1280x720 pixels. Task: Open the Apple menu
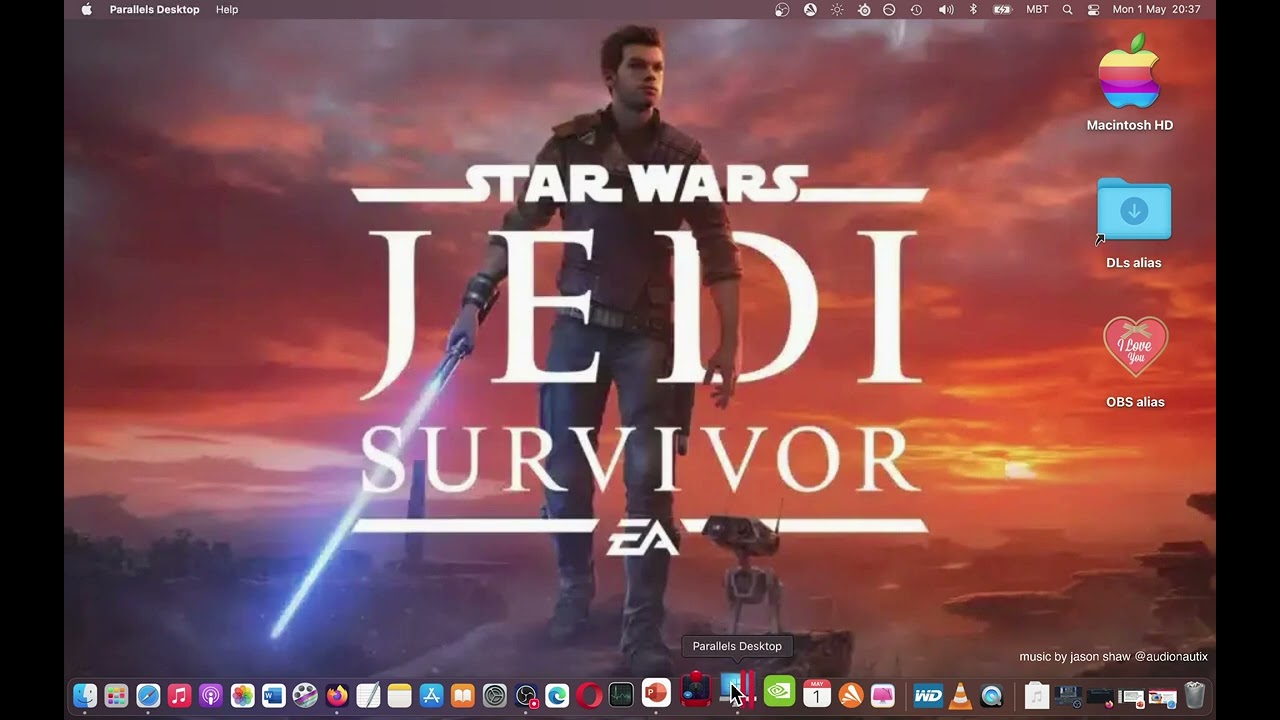(x=86, y=9)
